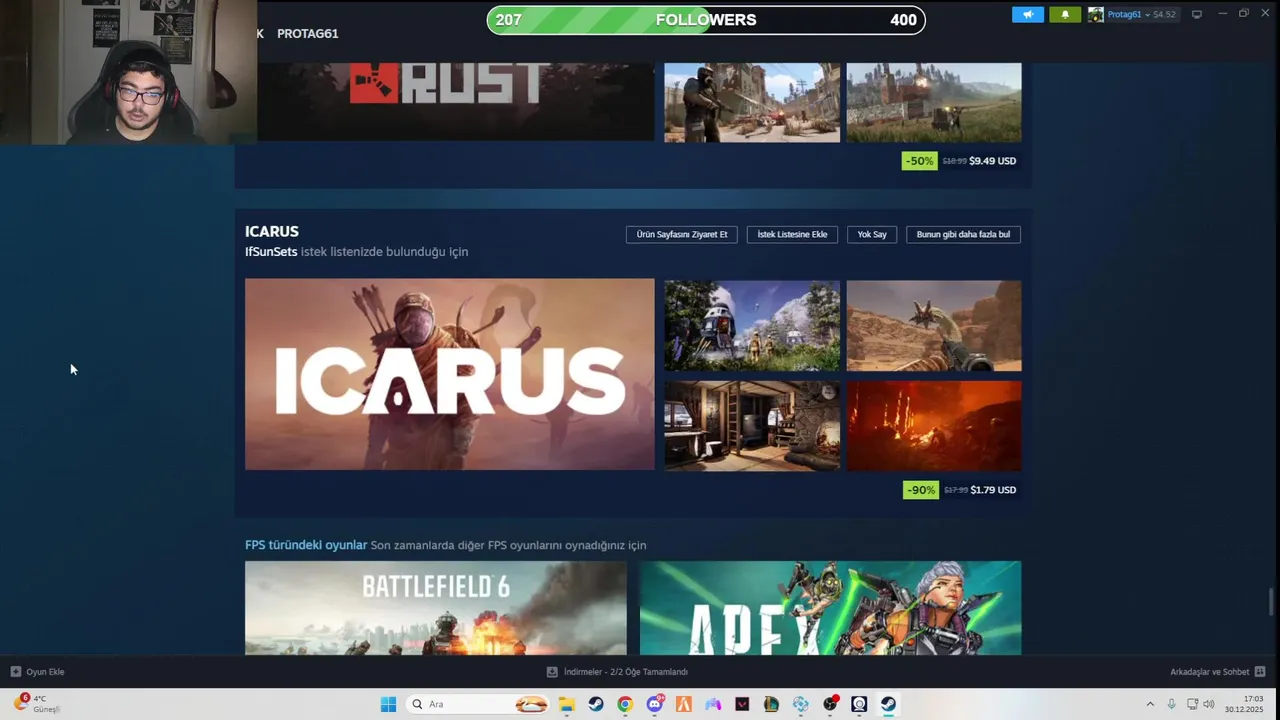Click the ICARUS $1.79 USD price
This screenshot has height=720, width=1280.
[993, 490]
